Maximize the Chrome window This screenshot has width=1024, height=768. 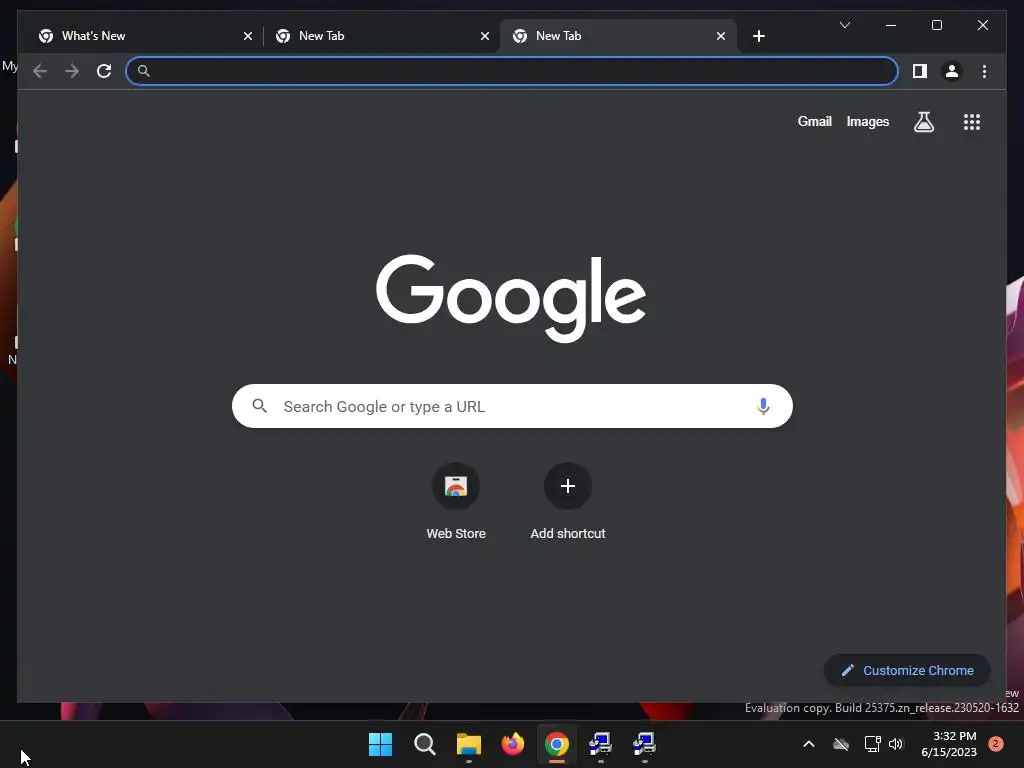point(936,25)
